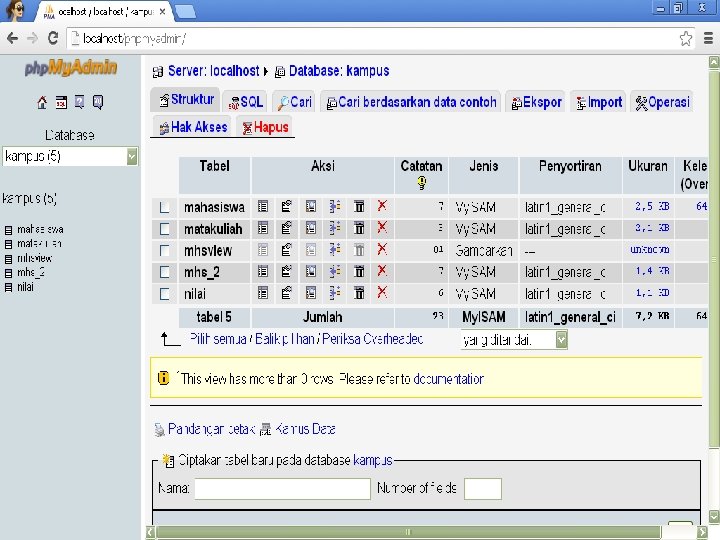Open the documentation link in the notice
The height and width of the screenshot is (540, 720).
coord(448,379)
